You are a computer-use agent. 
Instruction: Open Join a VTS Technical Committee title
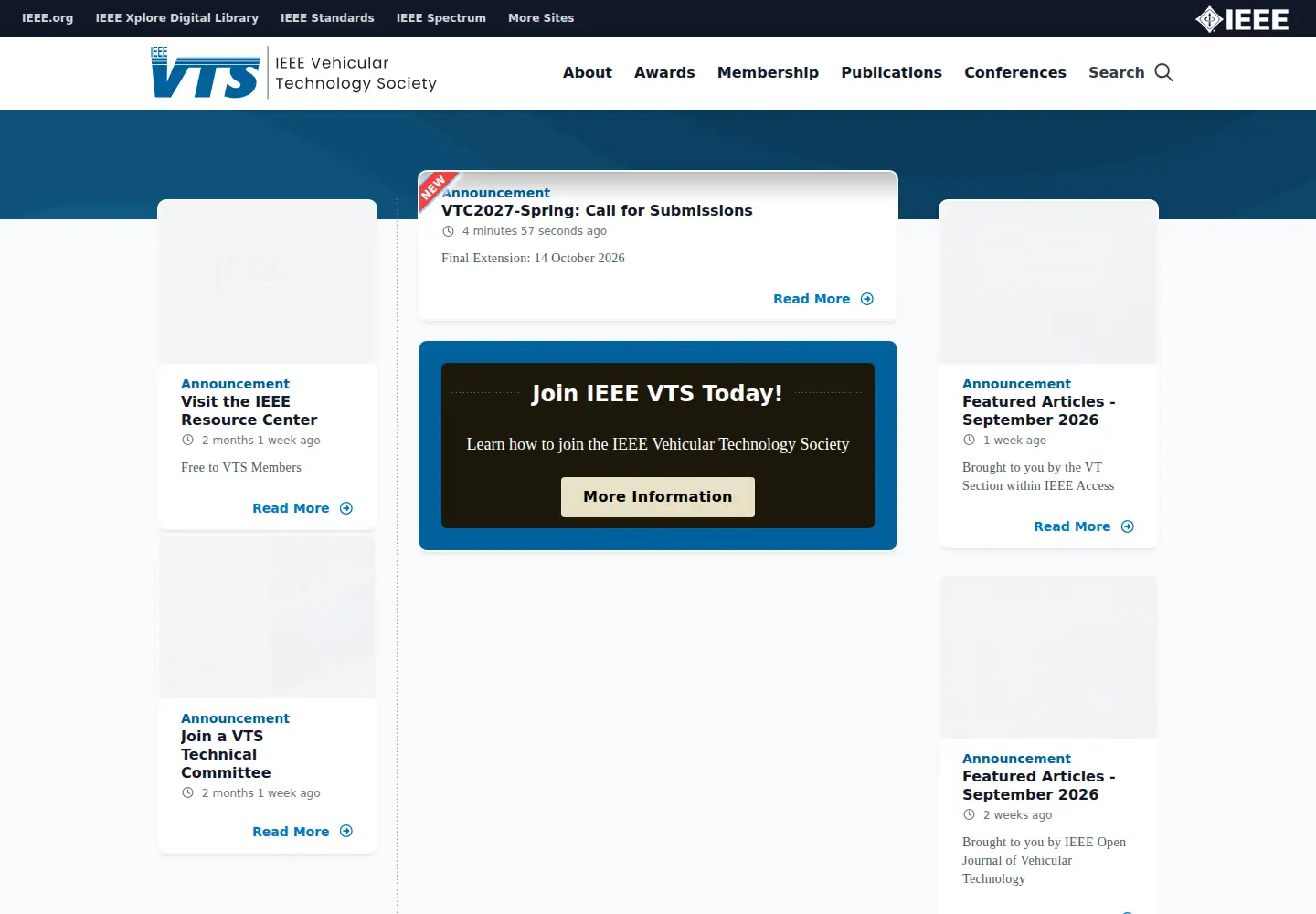point(226,754)
